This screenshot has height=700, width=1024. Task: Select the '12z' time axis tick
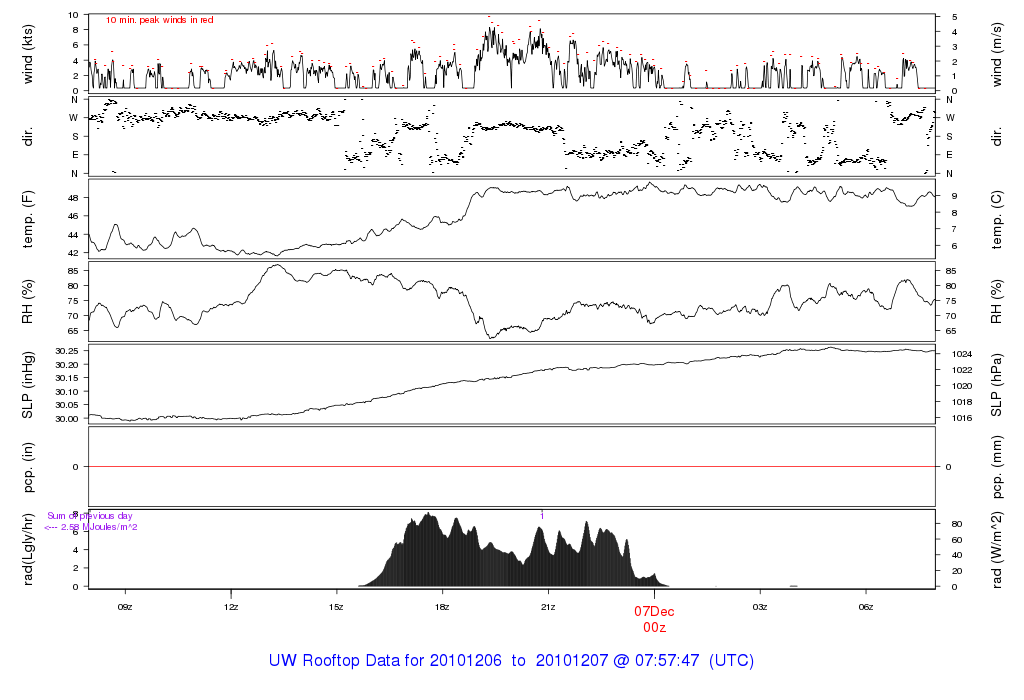[231, 607]
